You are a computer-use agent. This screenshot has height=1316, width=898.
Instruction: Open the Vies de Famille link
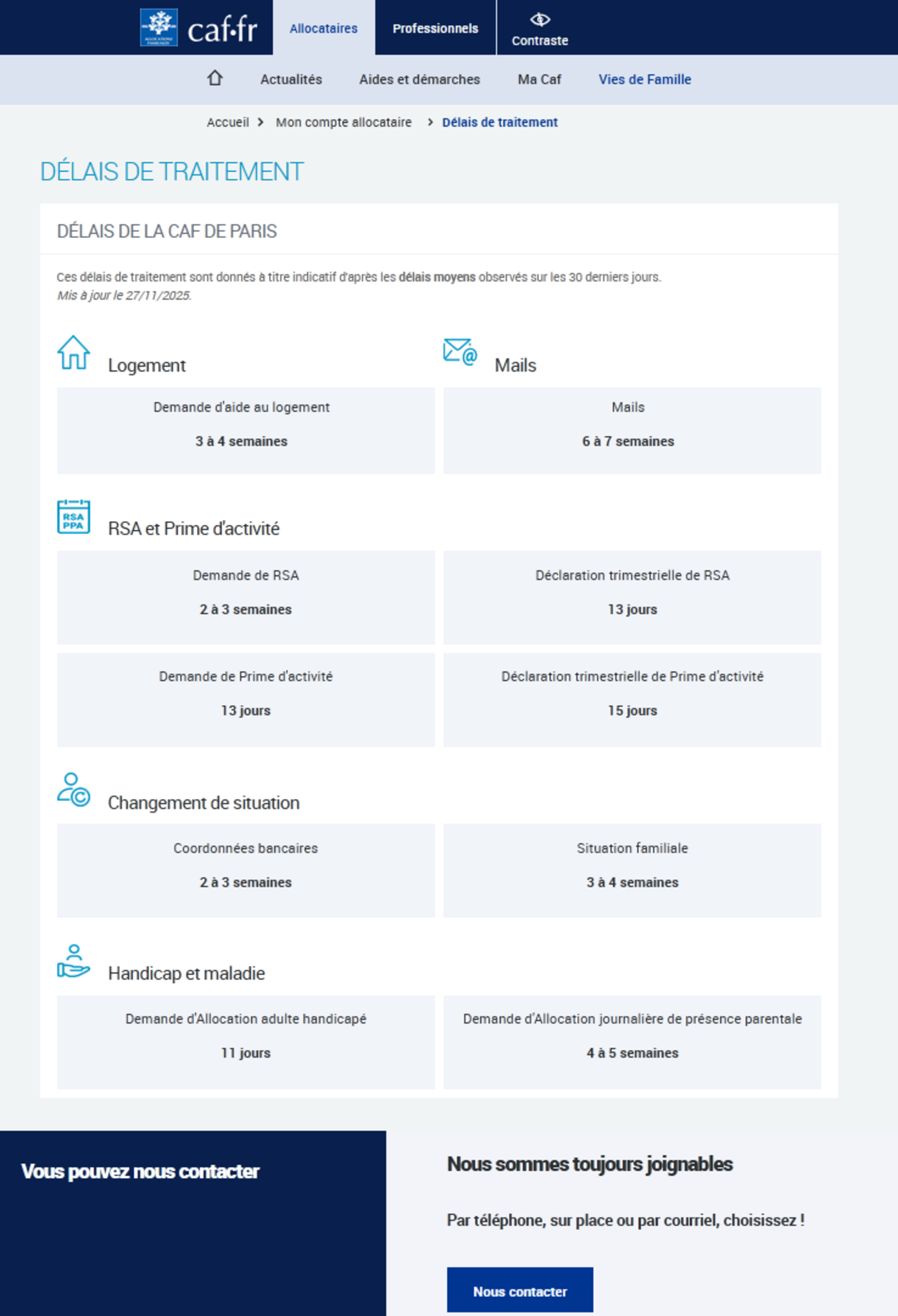click(645, 79)
